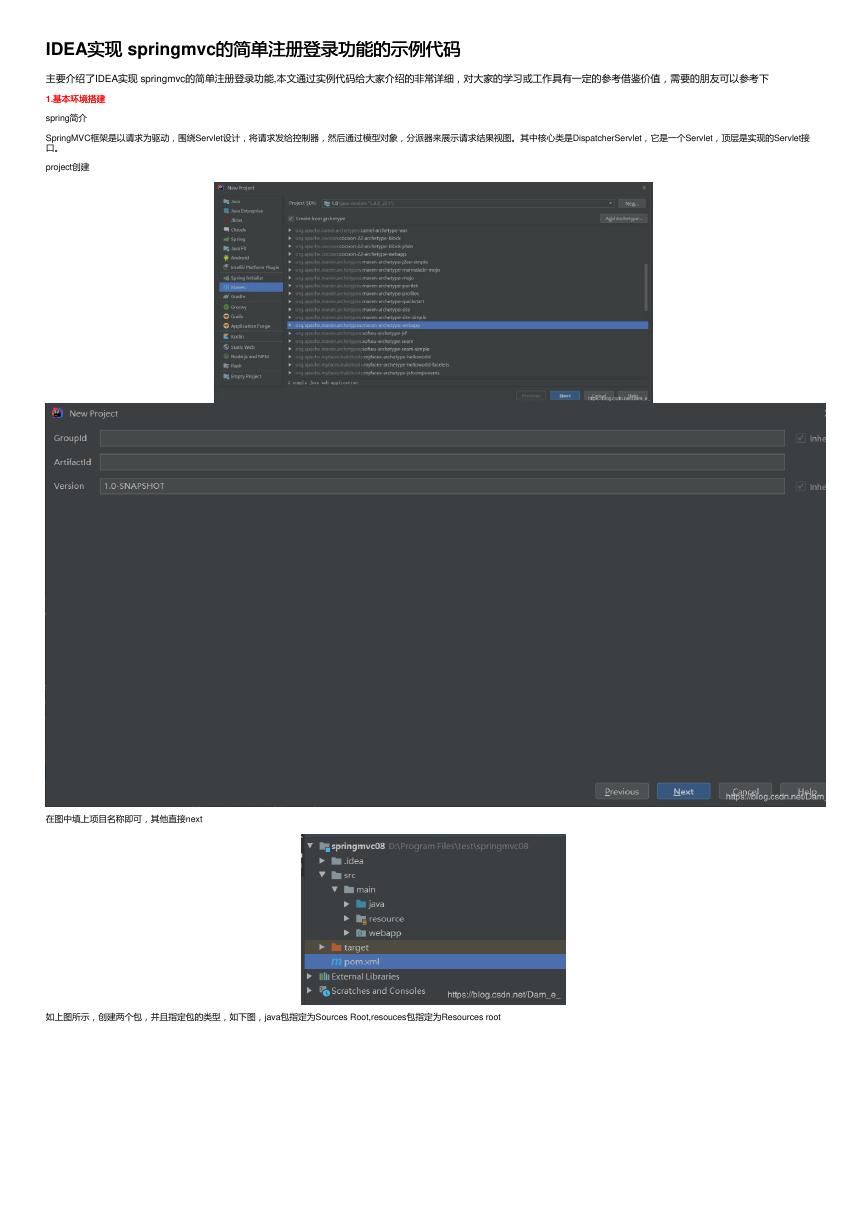
Task: Click the Android robot icon in the sidebar
Action: [x=227, y=258]
